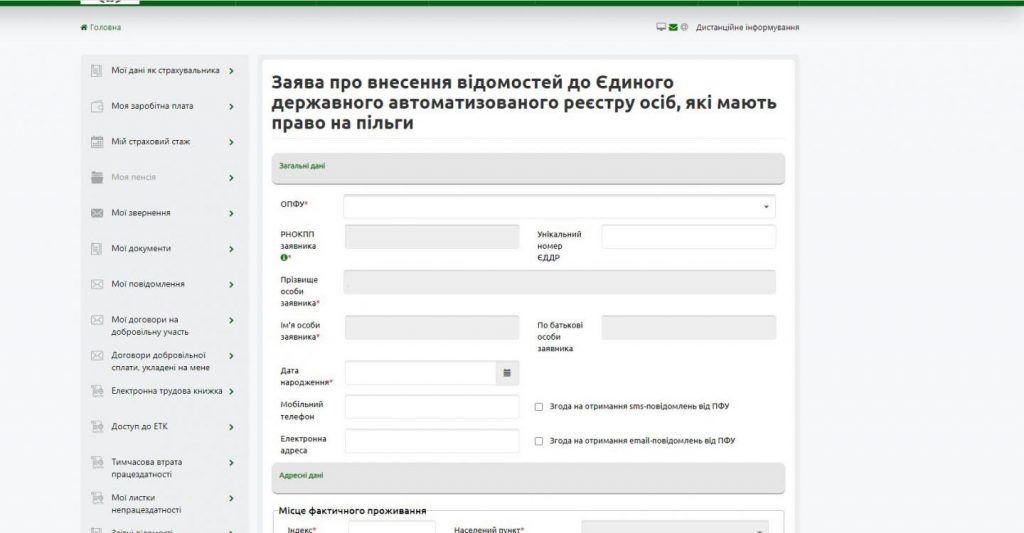Screen dimensions: 1024x533
Task: Click the green info icon under РНОКПП заявника
Action: (284, 257)
